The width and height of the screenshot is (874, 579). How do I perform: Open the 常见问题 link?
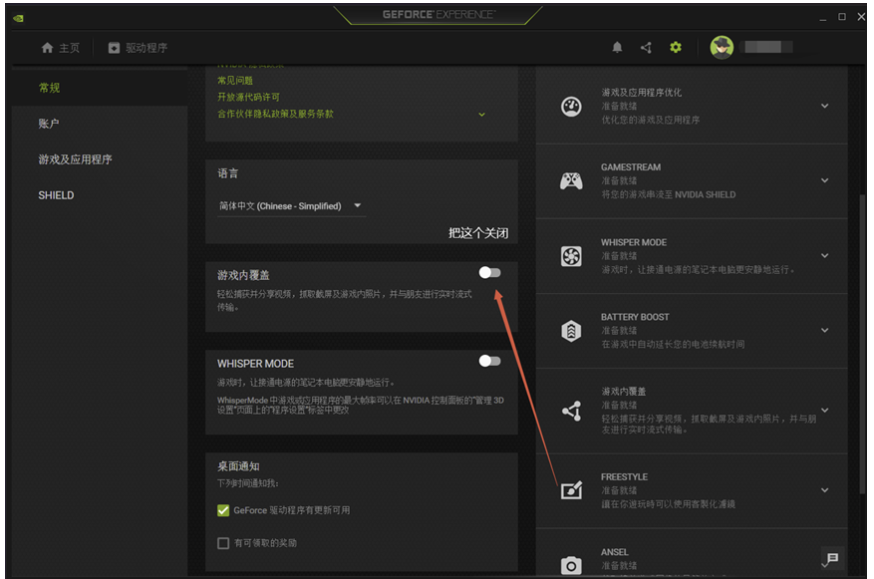(x=235, y=81)
